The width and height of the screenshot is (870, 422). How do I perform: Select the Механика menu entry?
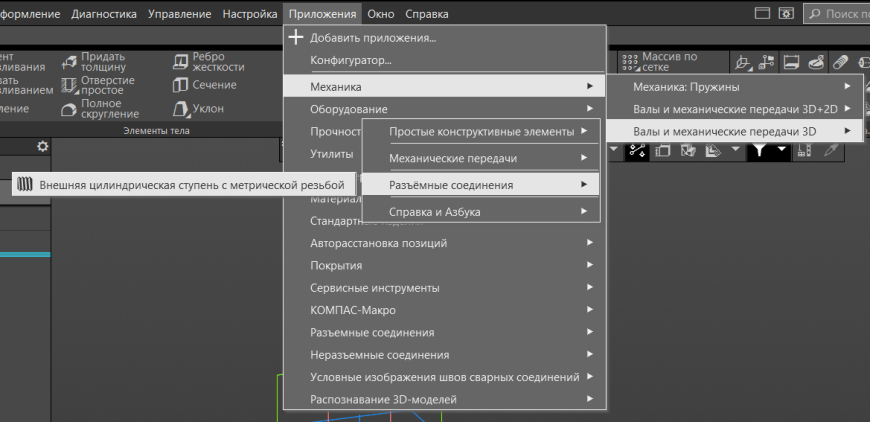(x=444, y=87)
